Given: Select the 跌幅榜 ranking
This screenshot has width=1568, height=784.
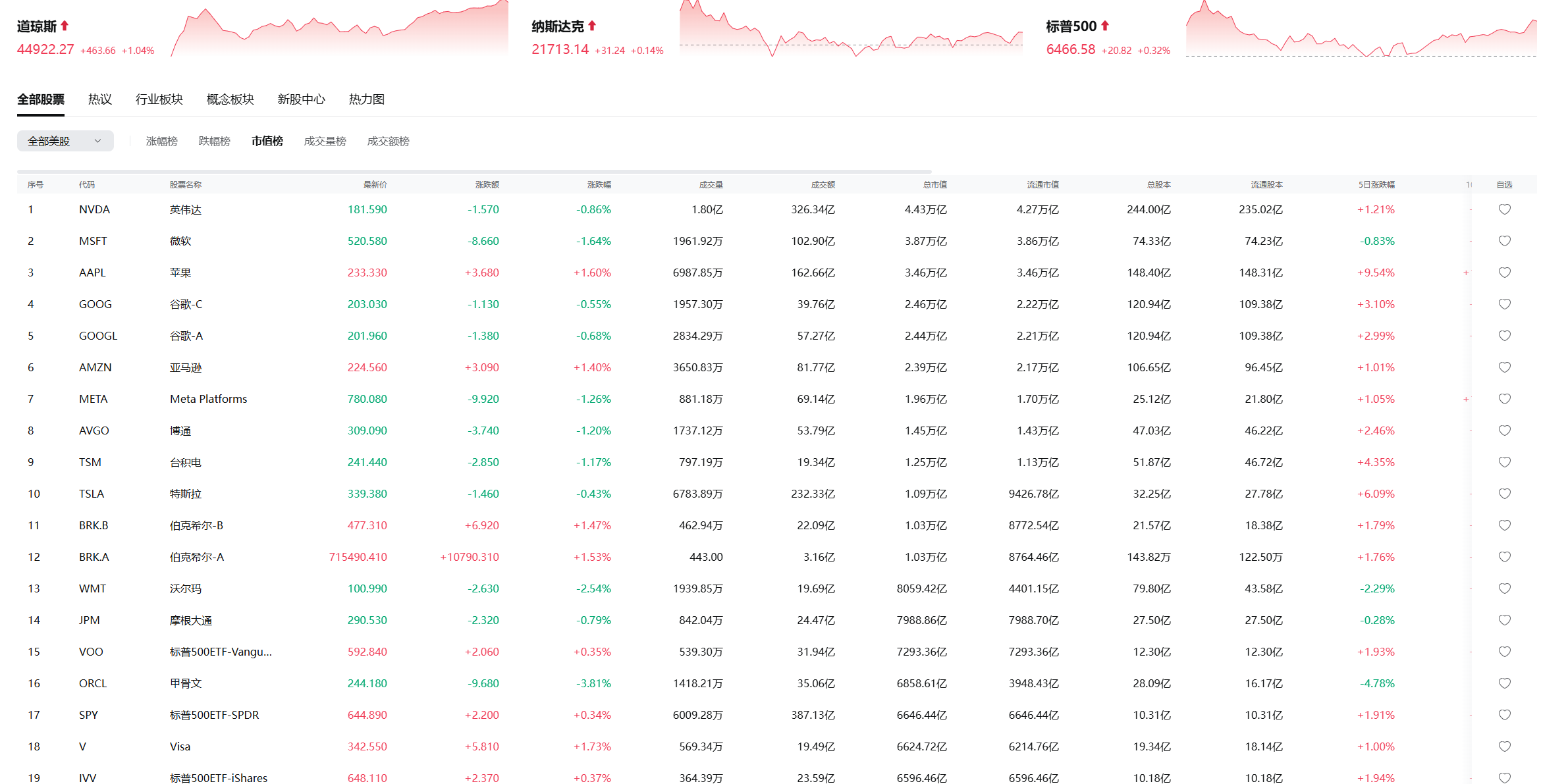Looking at the screenshot, I should (x=215, y=141).
